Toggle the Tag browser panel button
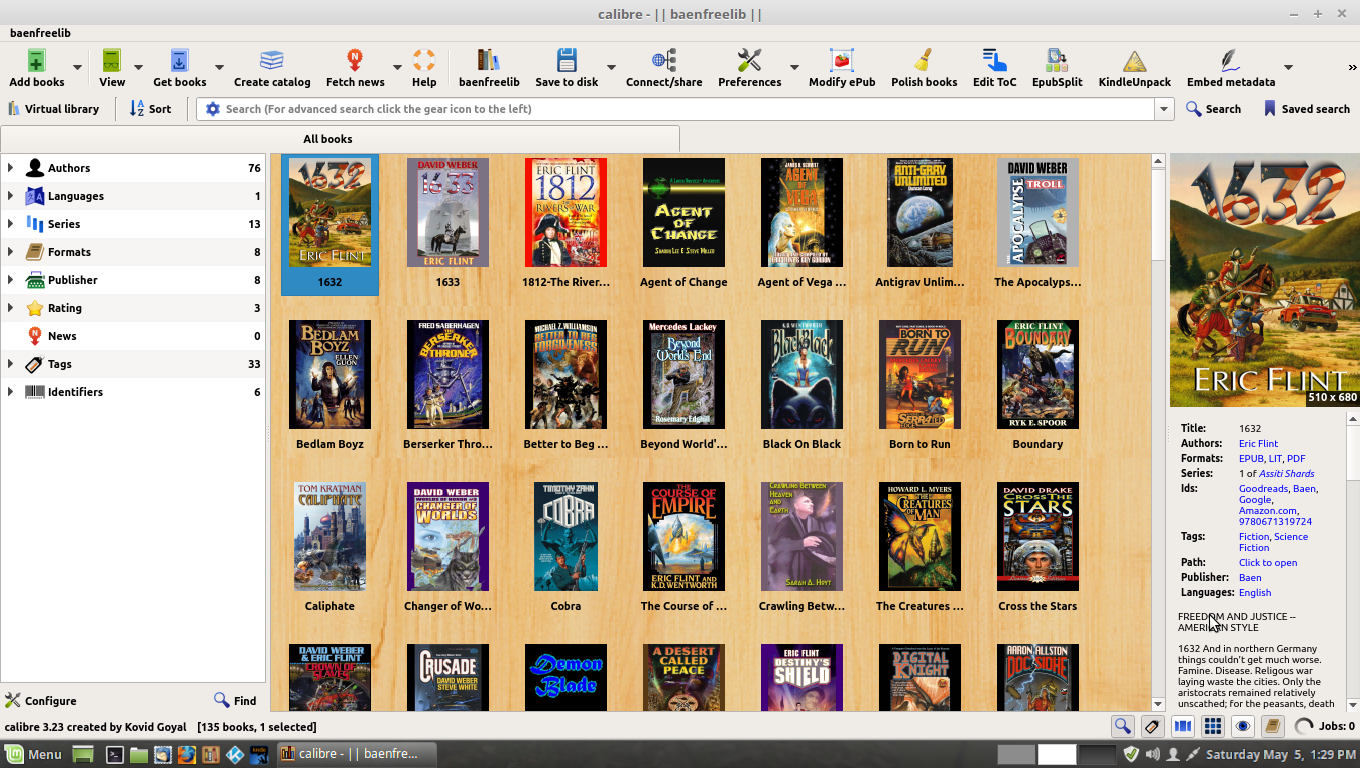This screenshot has height=768, width=1360. click(1152, 727)
